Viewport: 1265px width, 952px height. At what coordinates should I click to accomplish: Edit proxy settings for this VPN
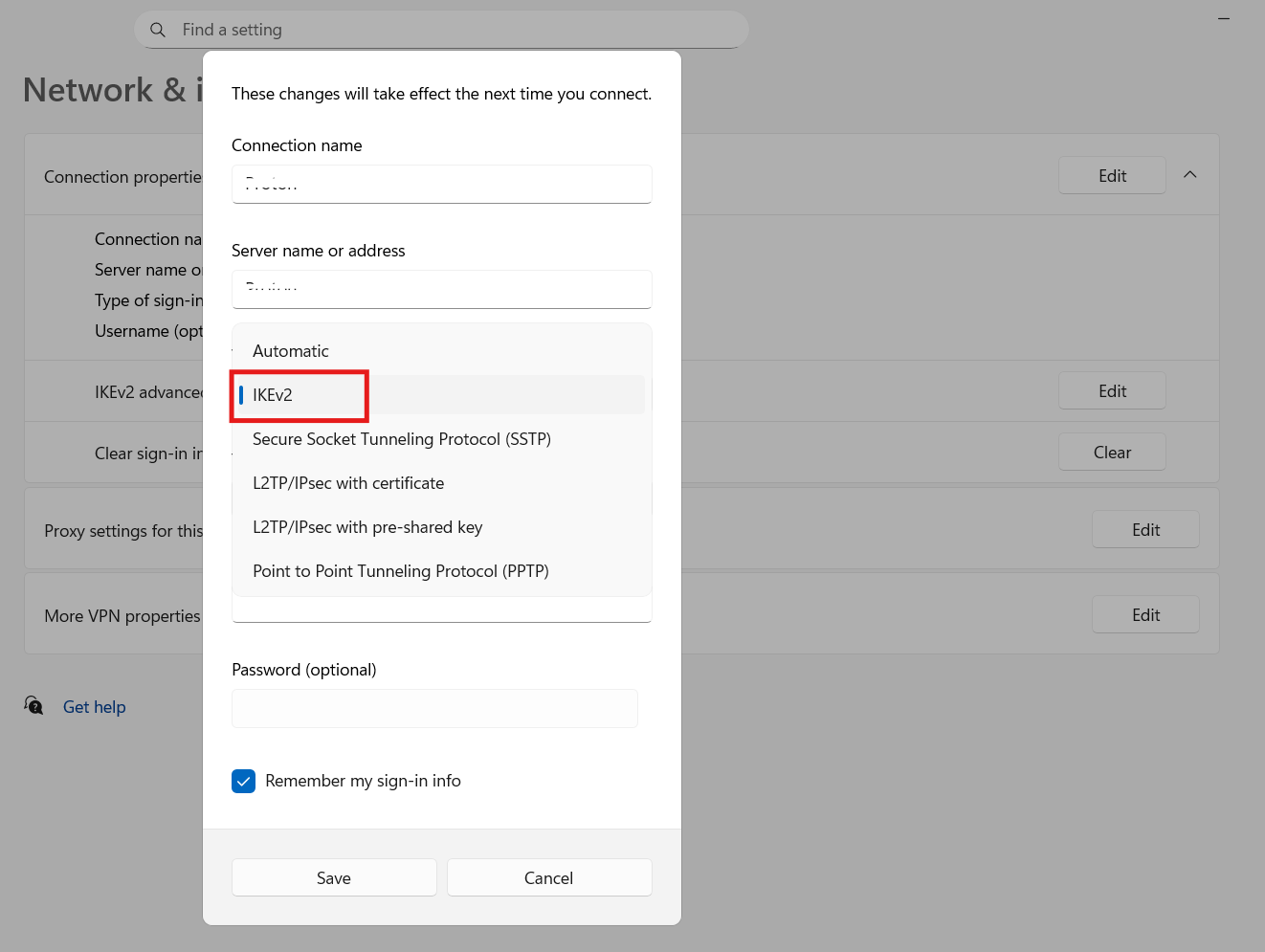pyautogui.click(x=1145, y=528)
